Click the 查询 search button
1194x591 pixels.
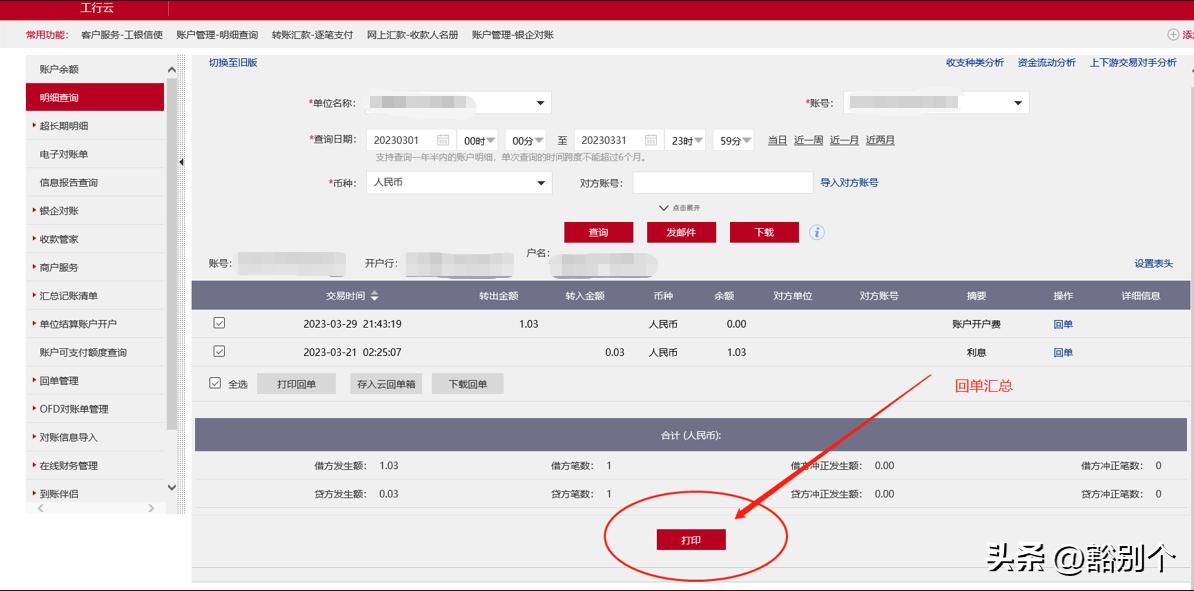click(x=599, y=231)
